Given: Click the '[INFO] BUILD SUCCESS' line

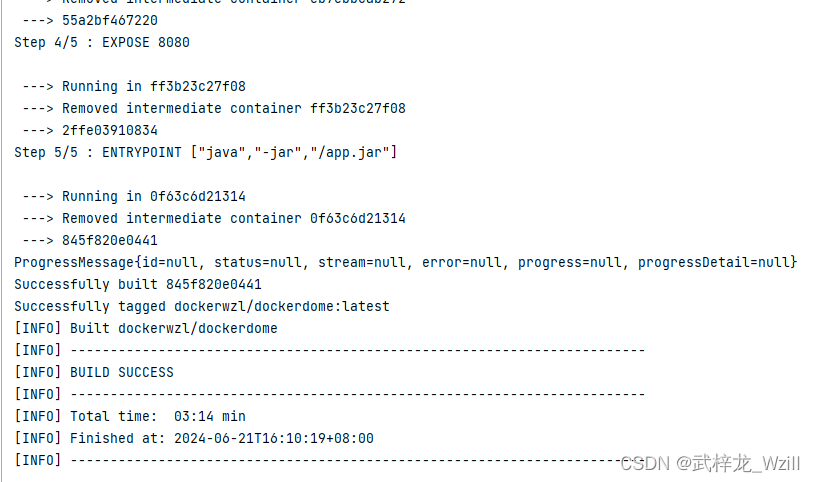Looking at the screenshot, I should point(94,372).
